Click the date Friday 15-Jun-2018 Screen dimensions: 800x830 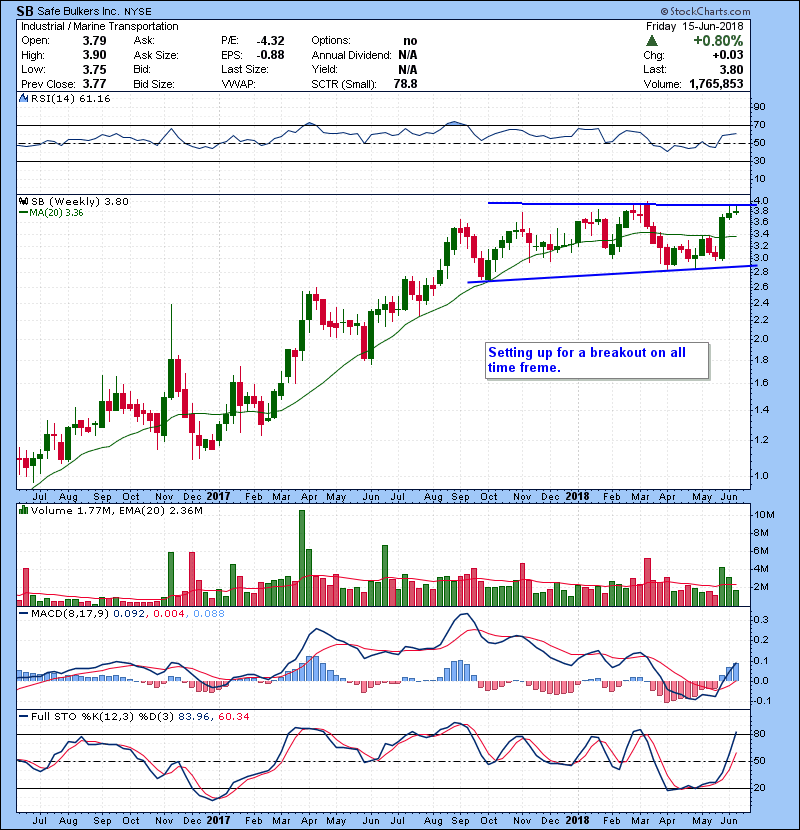pos(694,26)
